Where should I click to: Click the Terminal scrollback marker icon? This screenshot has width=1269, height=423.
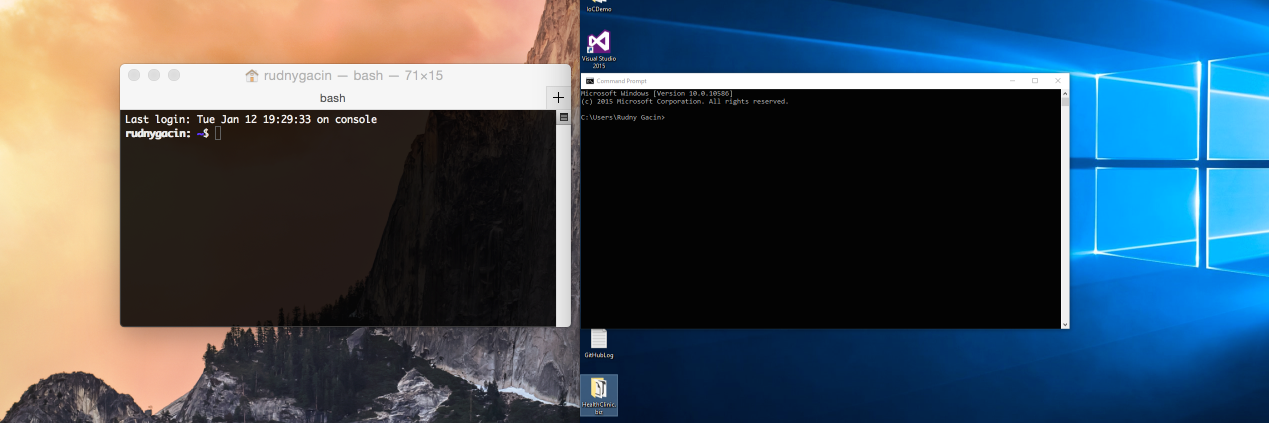[x=563, y=117]
